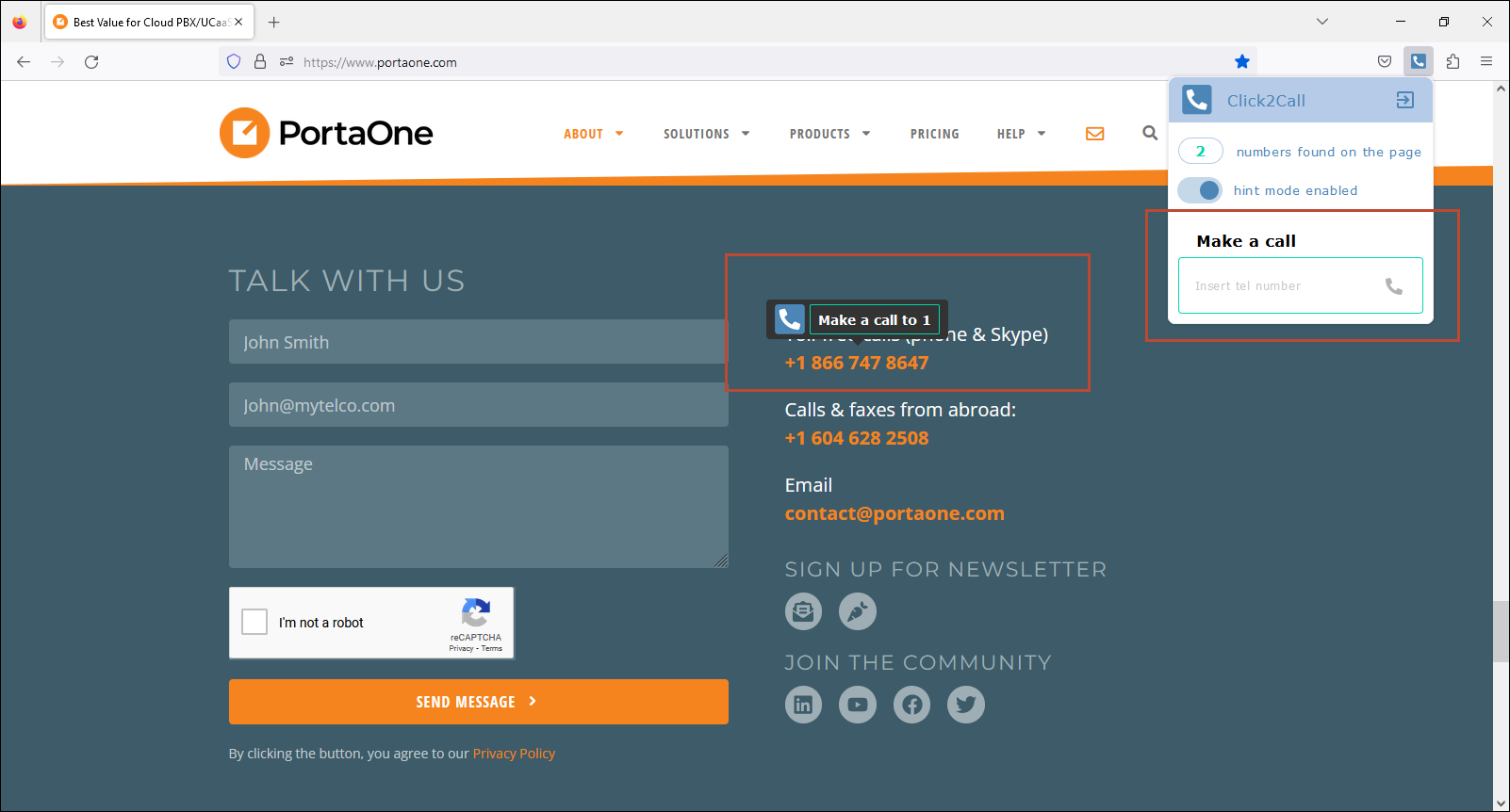Screen dimensions: 1510x812
Task: Click the forward navigation arrow
Action: (x=57, y=62)
